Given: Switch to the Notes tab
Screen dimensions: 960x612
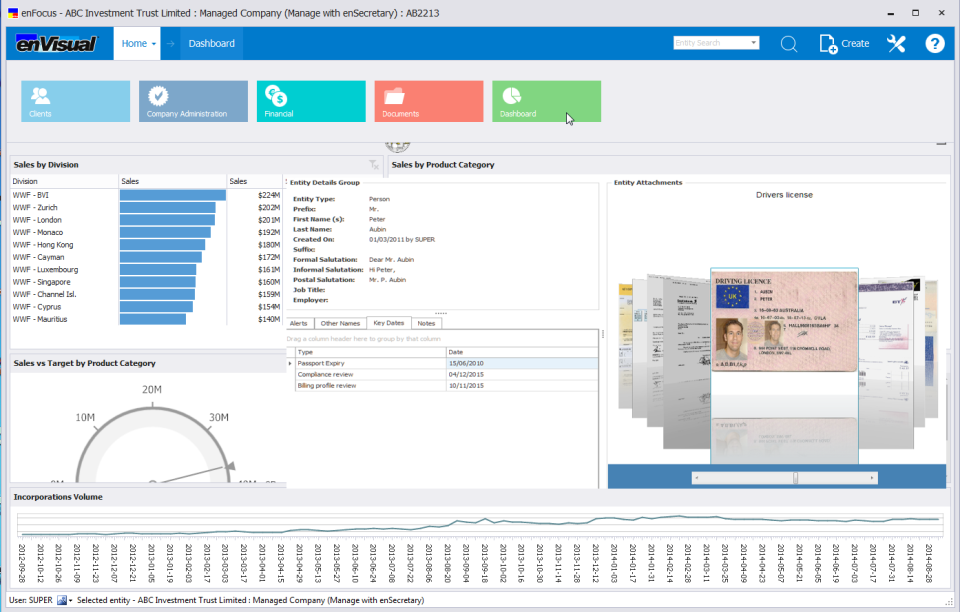Looking at the screenshot, I should [x=426, y=322].
